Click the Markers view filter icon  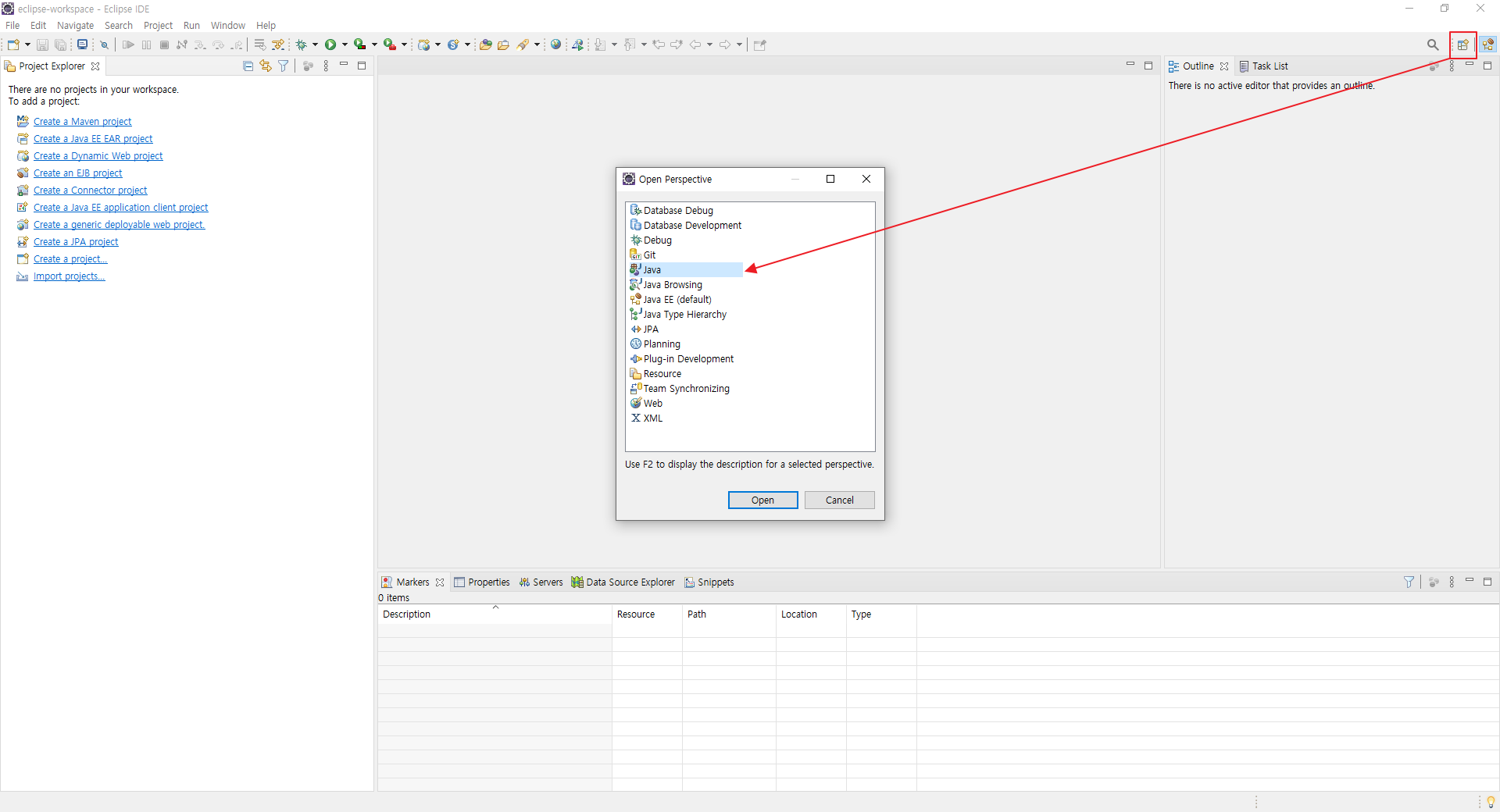[1409, 582]
